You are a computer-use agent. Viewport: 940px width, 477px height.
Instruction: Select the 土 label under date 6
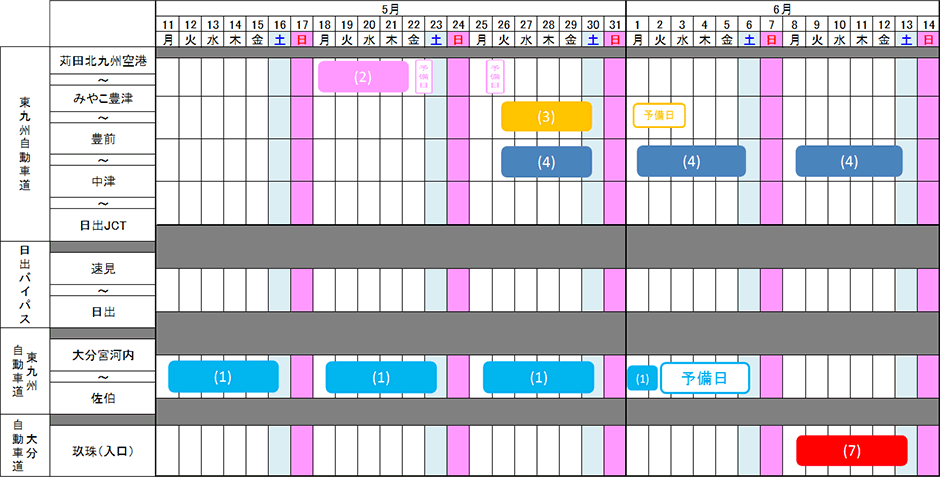point(749,40)
